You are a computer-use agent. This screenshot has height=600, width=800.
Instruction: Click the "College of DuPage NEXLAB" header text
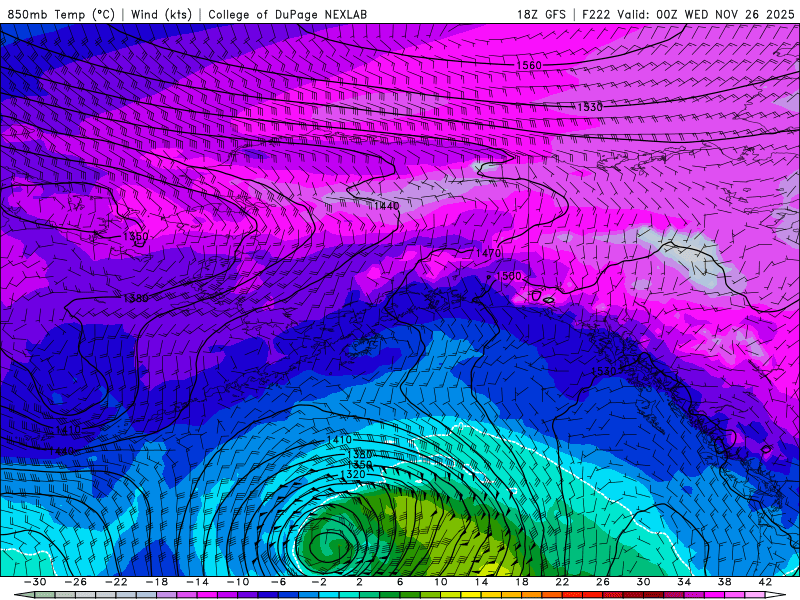coord(287,14)
